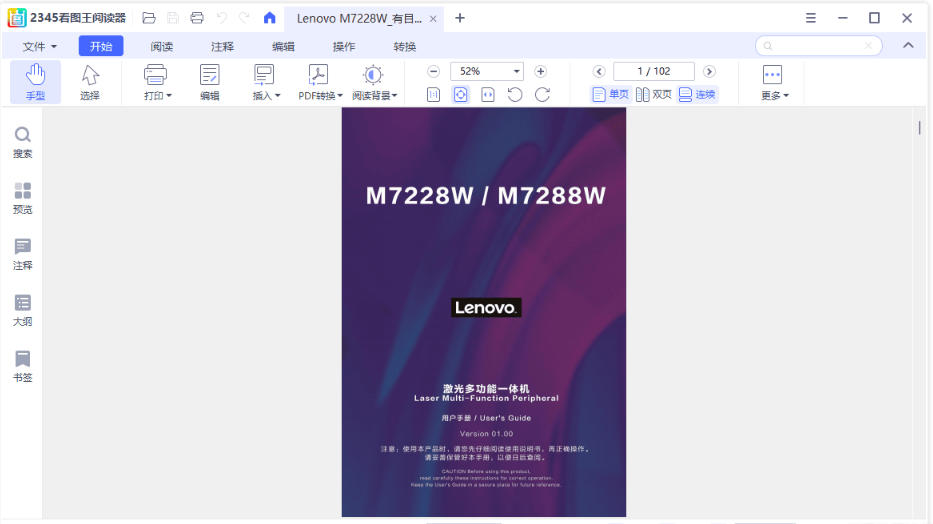Open the hamburger main menu
The width and height of the screenshot is (933, 524).
(810, 18)
